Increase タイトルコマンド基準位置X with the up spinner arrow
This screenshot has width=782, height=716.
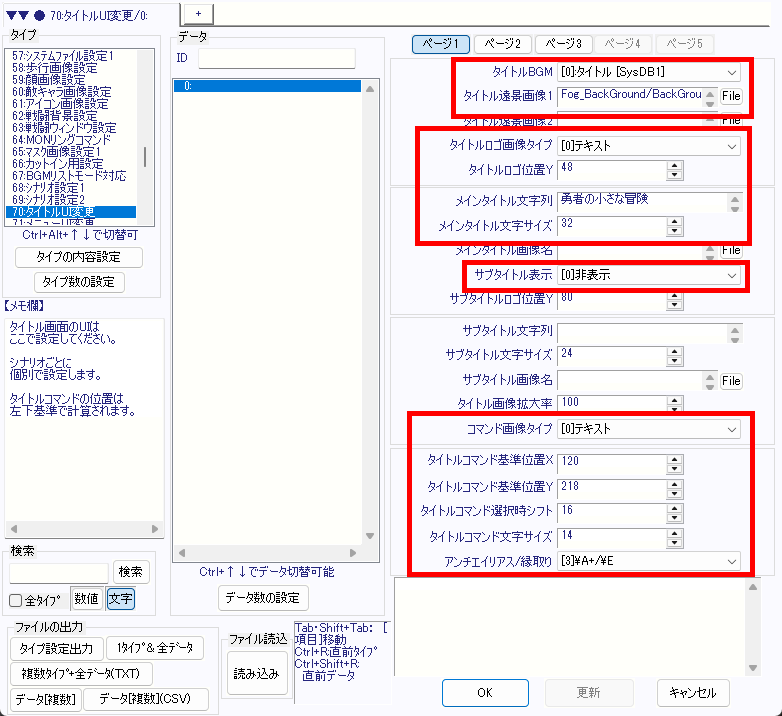pos(674,457)
